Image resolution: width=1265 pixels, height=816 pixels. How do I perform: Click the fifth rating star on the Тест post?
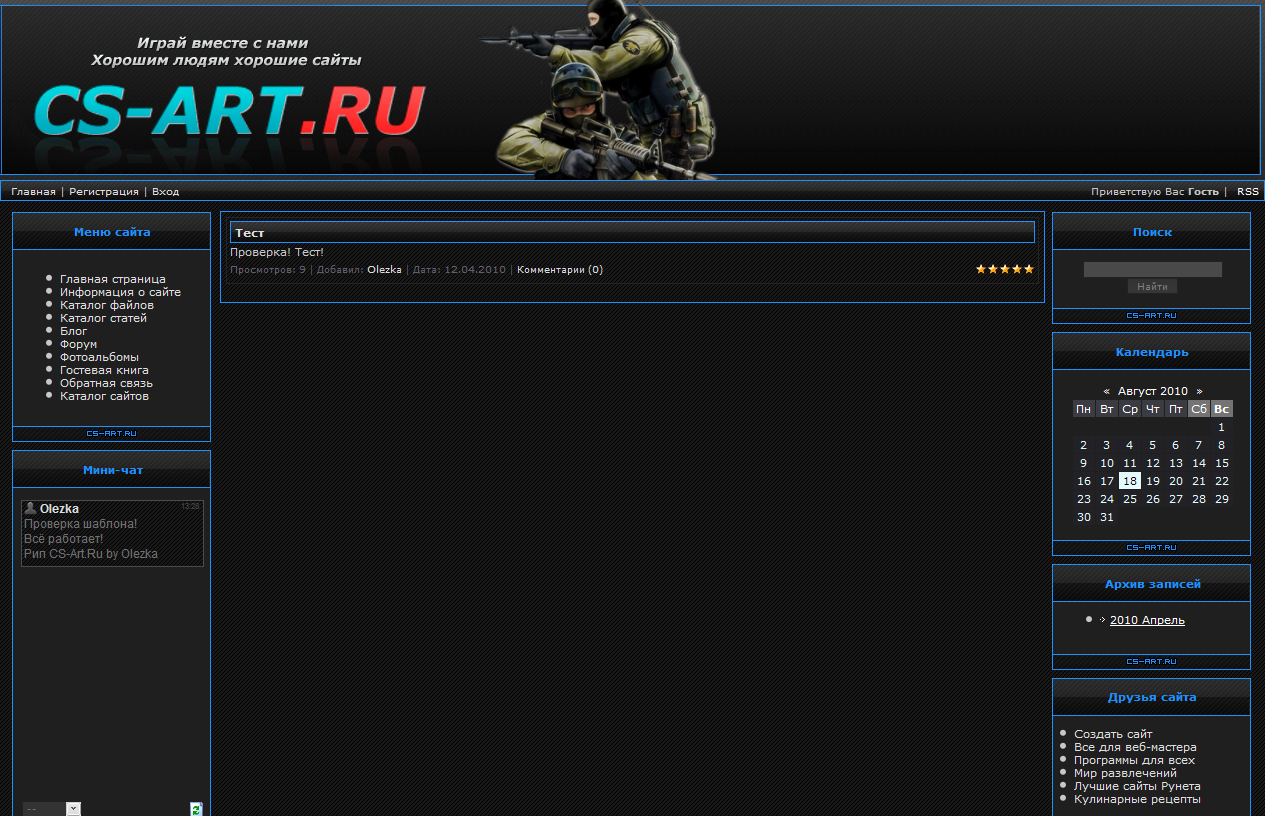pos(1029,268)
